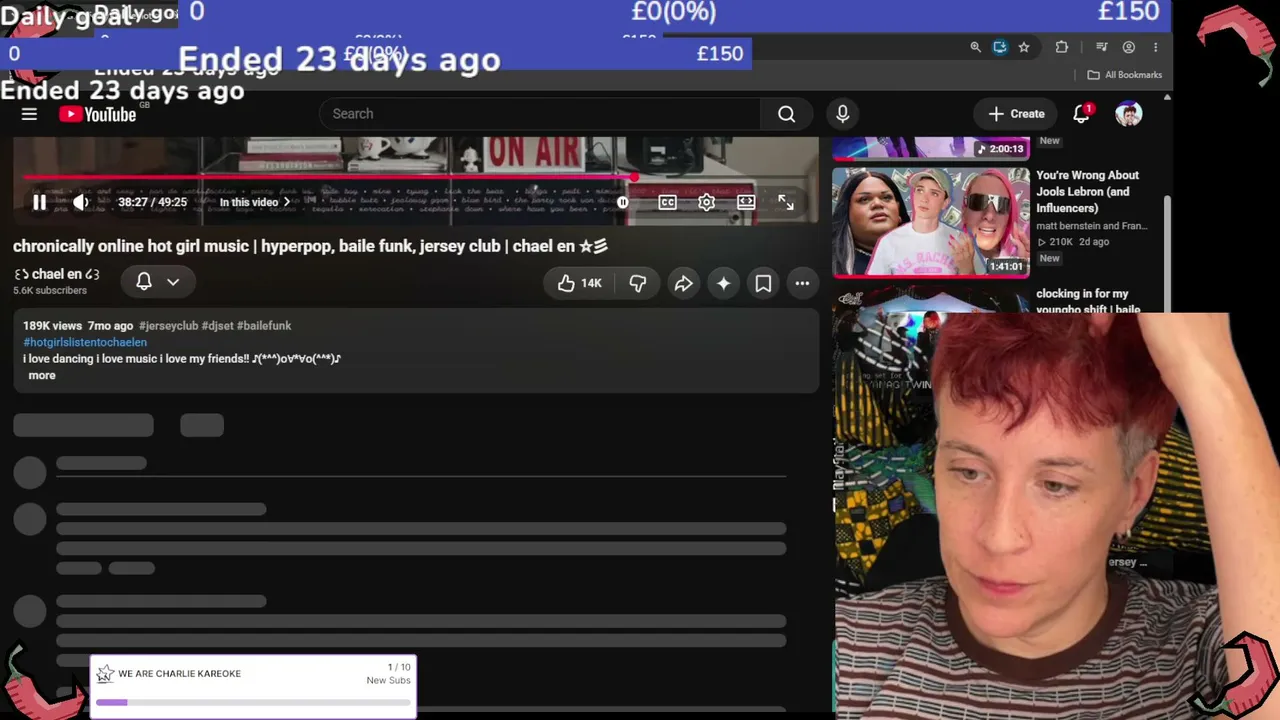
Task: Toggle autoplay switch in player
Action: coord(623,202)
